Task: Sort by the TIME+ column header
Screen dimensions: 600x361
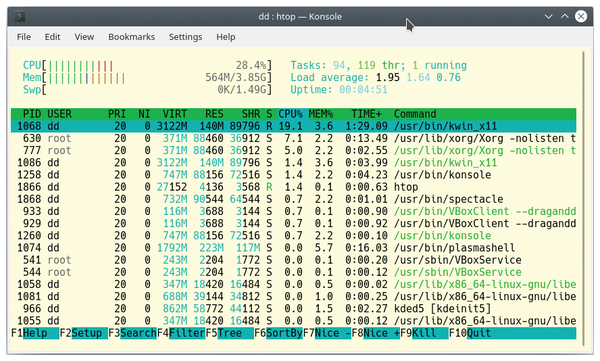Action: pos(366,114)
